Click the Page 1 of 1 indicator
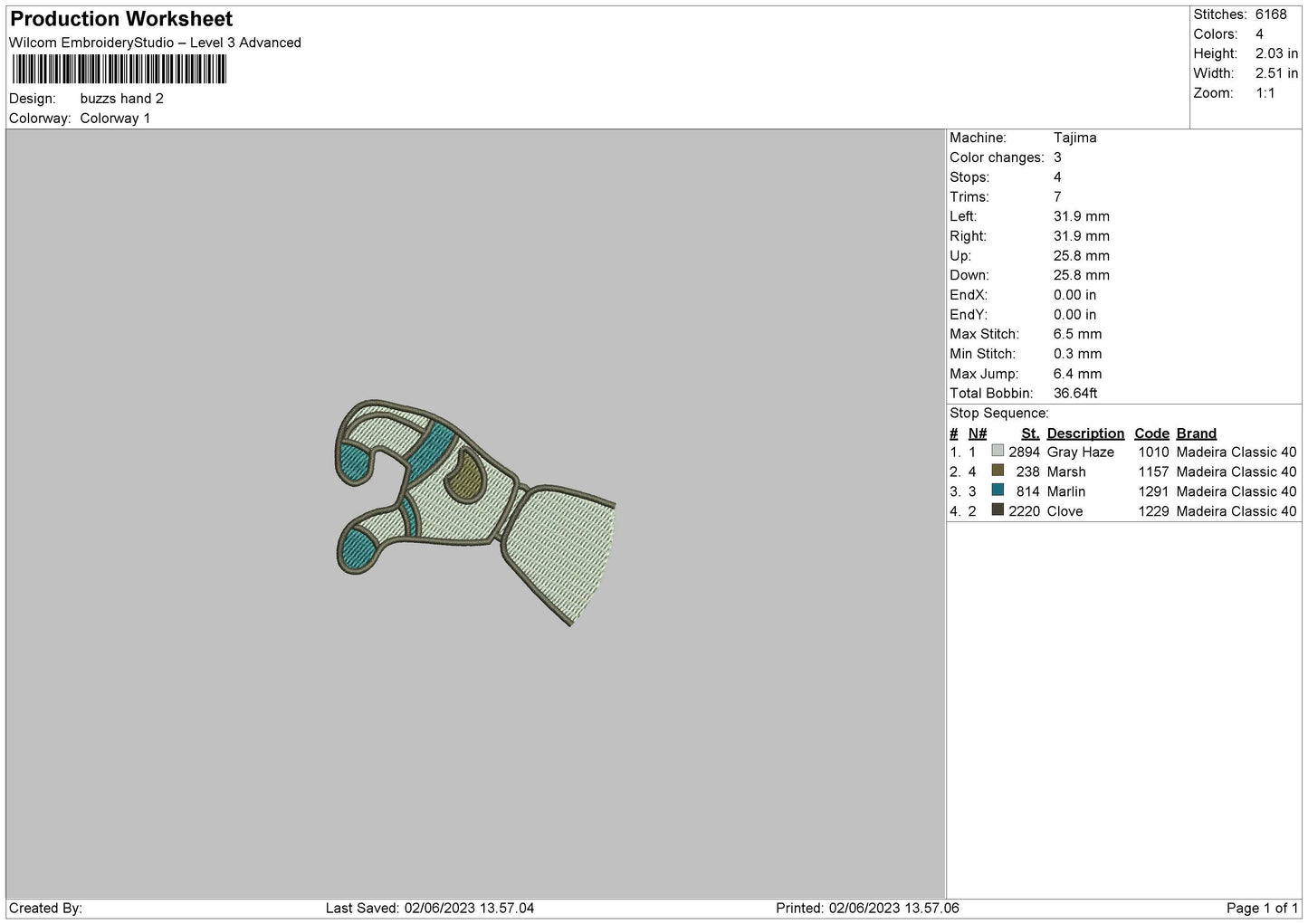 [x=1263, y=909]
